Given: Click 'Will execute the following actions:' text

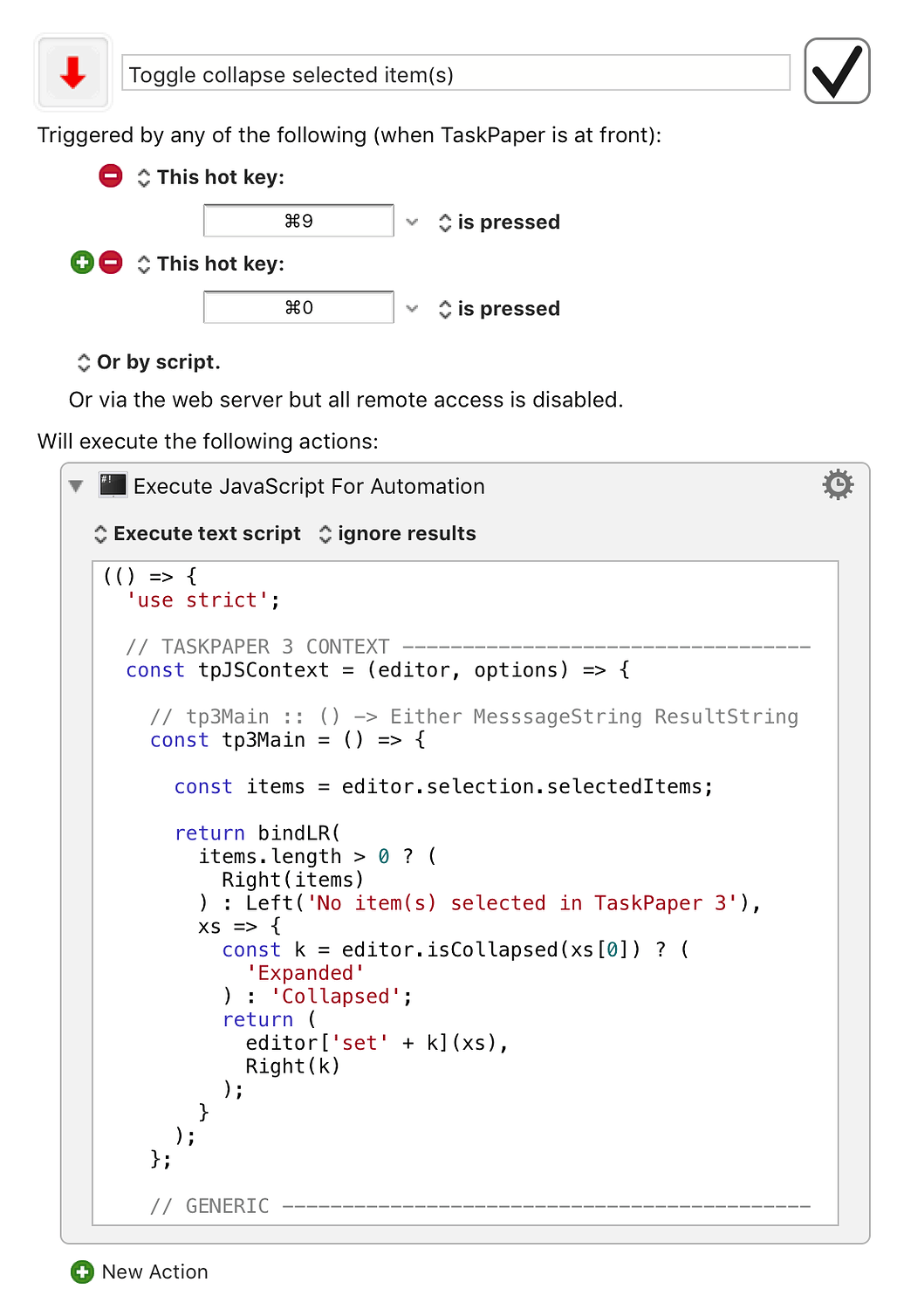Looking at the screenshot, I should pos(208,442).
